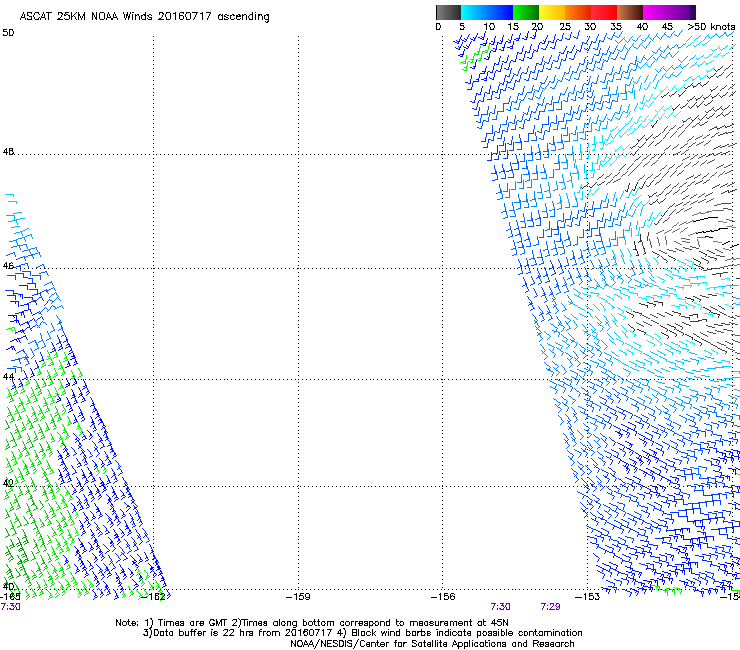Click the latitude label 44

(8, 377)
